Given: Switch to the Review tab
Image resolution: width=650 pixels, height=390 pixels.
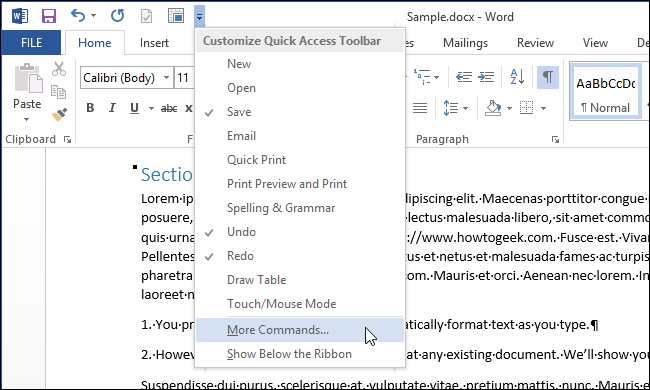Looking at the screenshot, I should point(535,43).
